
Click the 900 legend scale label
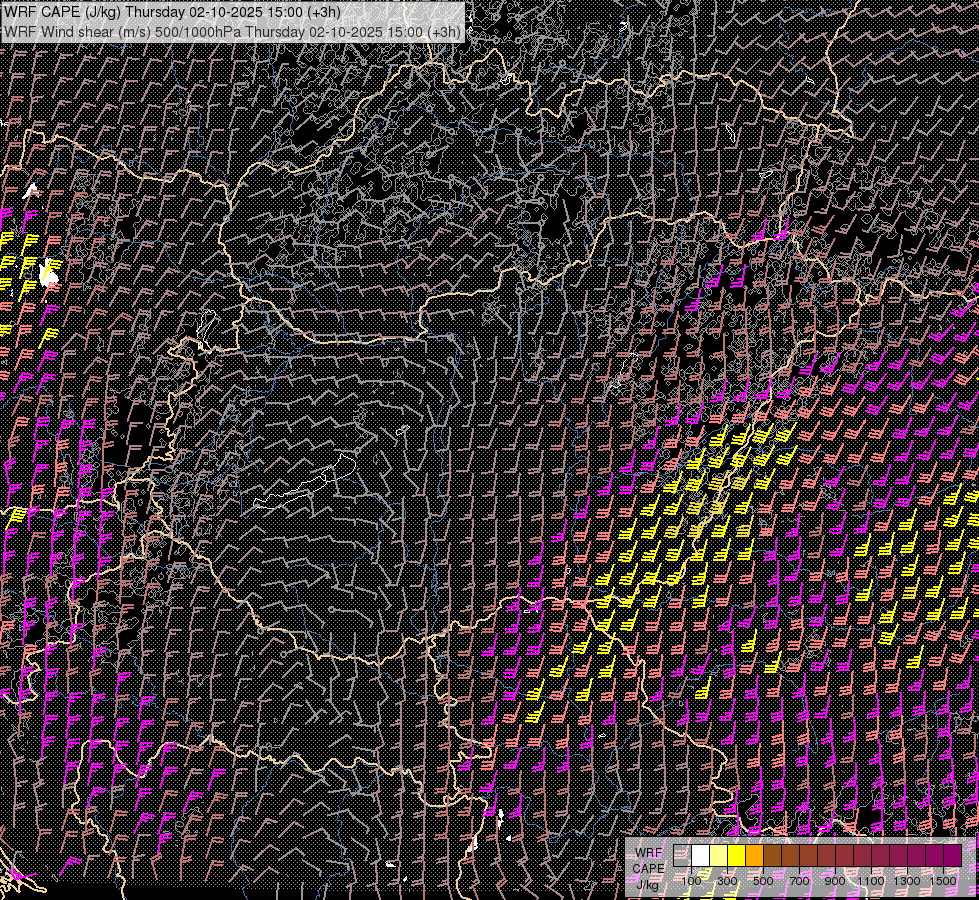click(835, 881)
